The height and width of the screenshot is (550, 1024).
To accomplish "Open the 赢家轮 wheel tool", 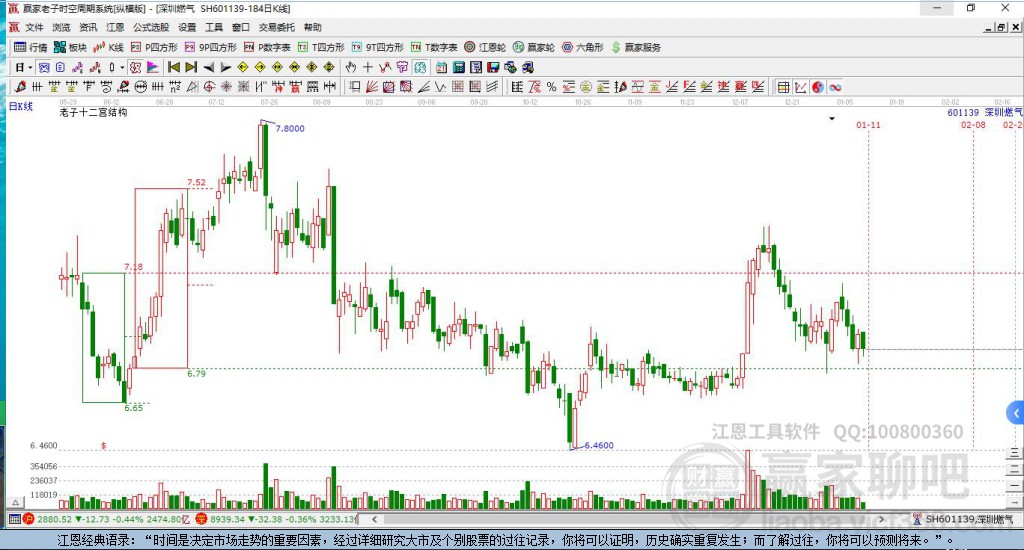I will (x=534, y=47).
